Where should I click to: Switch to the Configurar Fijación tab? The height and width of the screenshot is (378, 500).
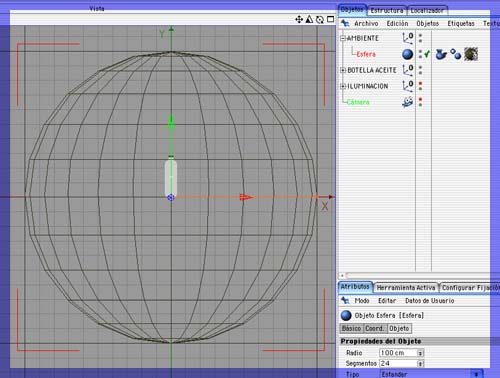click(x=470, y=288)
